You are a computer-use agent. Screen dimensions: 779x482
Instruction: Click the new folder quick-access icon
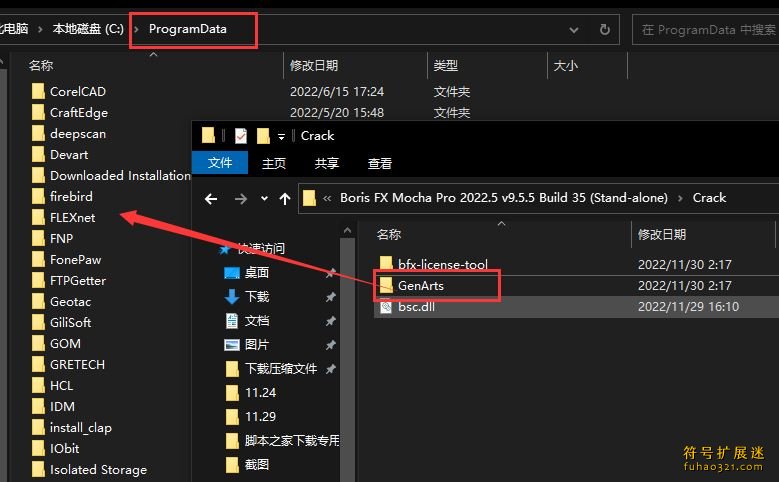[263, 136]
